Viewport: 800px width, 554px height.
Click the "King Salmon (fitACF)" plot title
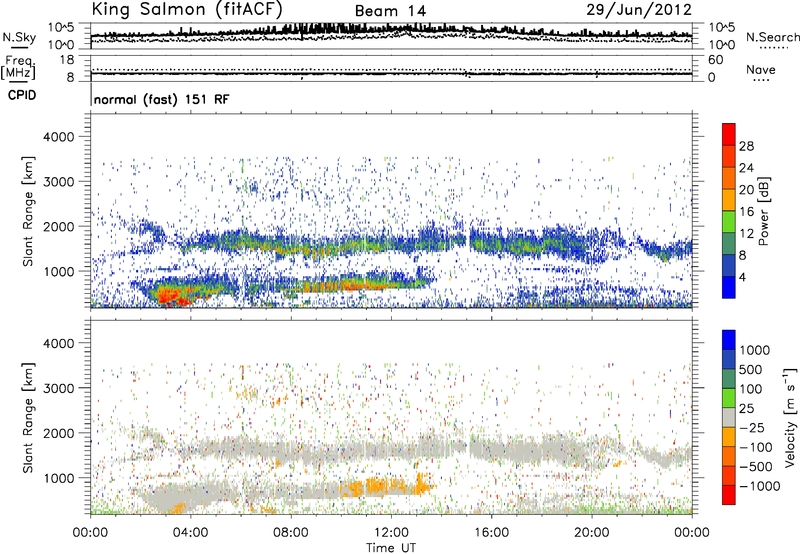coord(187,9)
